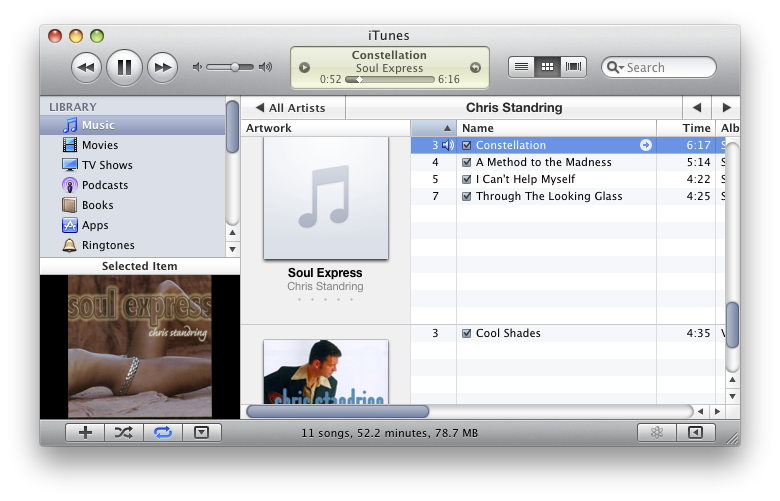Uncheck I Can't Help Myself checkbox

pyautogui.click(x=467, y=179)
